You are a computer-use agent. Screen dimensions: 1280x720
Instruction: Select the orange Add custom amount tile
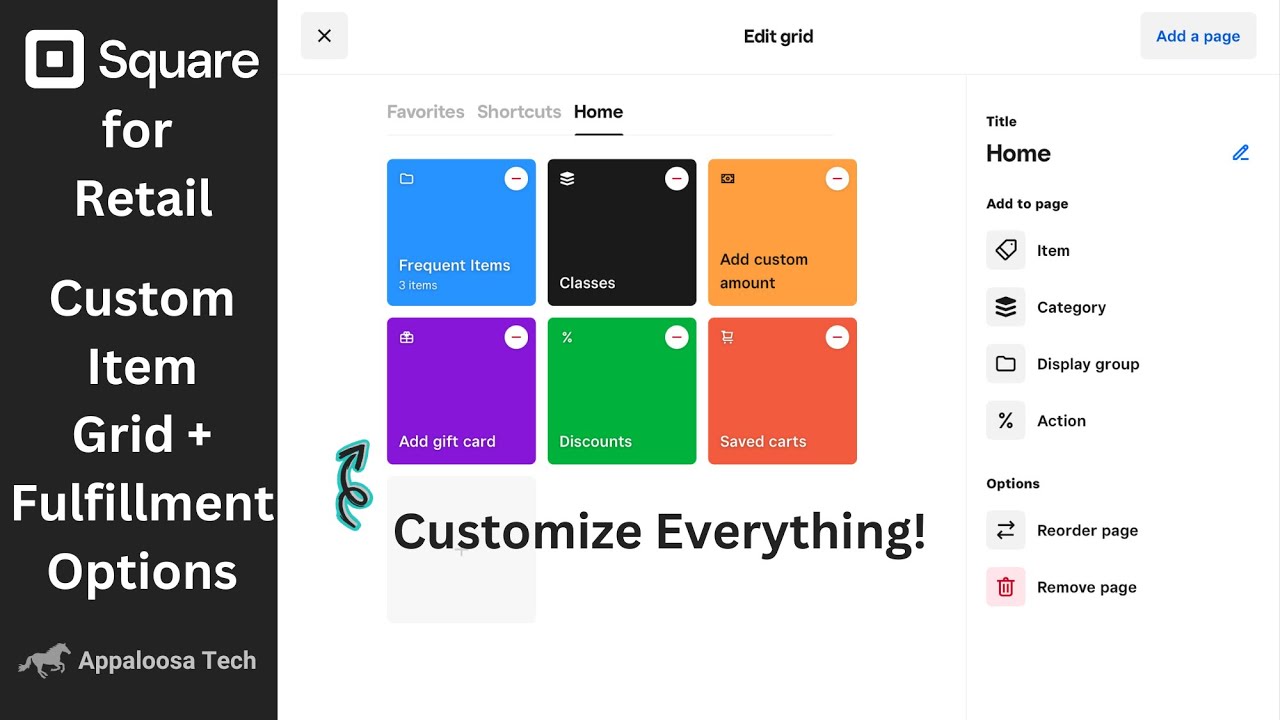[782, 232]
